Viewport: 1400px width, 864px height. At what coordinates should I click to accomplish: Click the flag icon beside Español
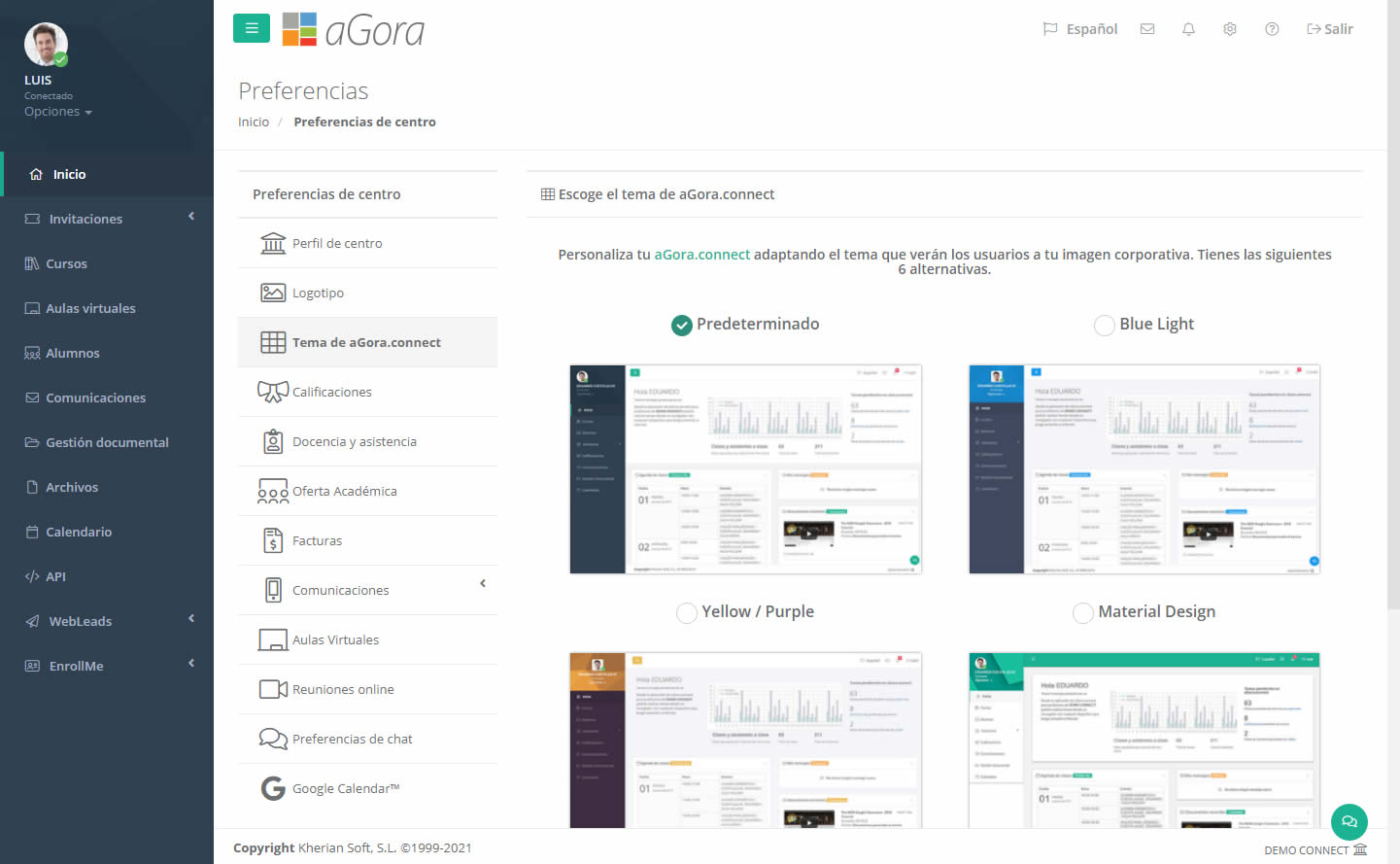tap(1049, 29)
